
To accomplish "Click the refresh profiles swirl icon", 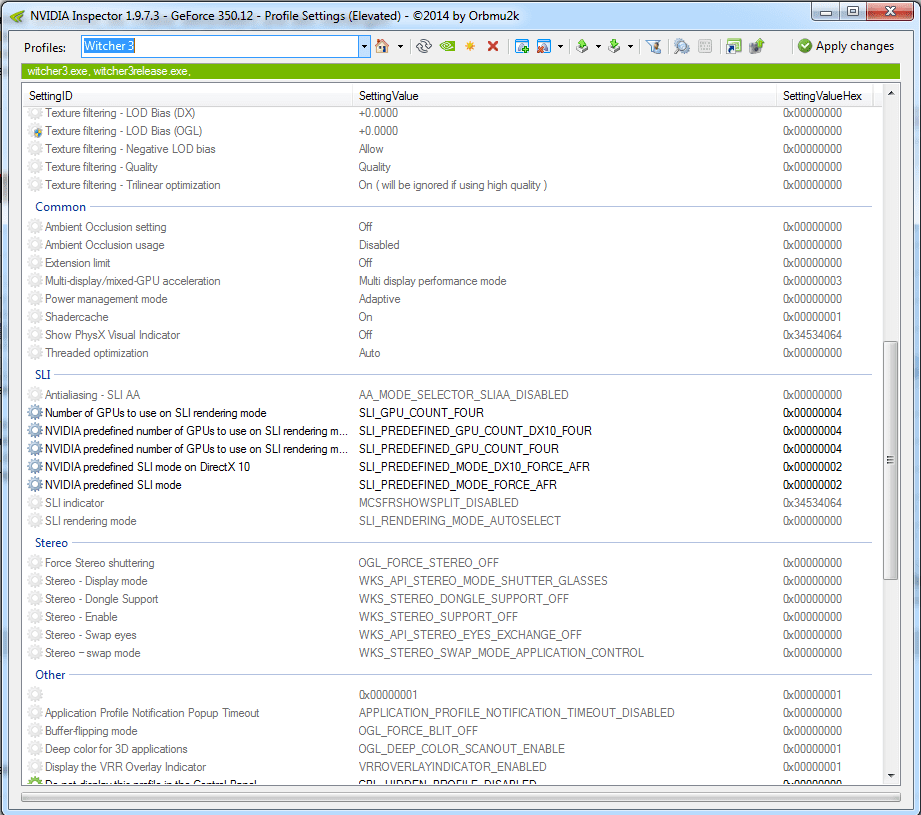I will pos(423,46).
